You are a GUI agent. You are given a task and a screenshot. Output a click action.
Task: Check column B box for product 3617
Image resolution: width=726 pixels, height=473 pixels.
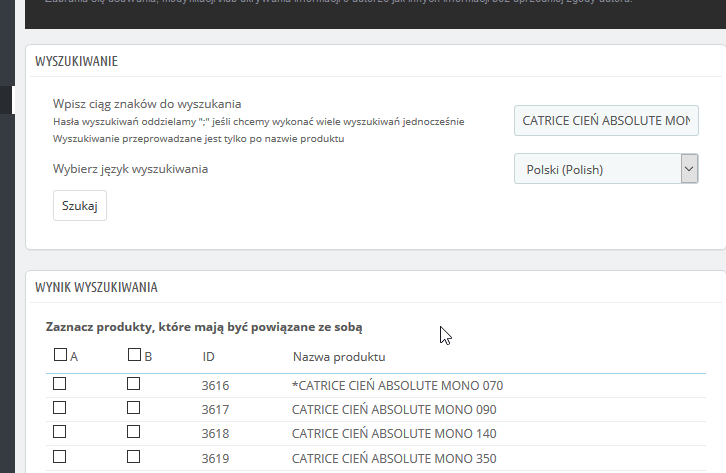[133, 408]
